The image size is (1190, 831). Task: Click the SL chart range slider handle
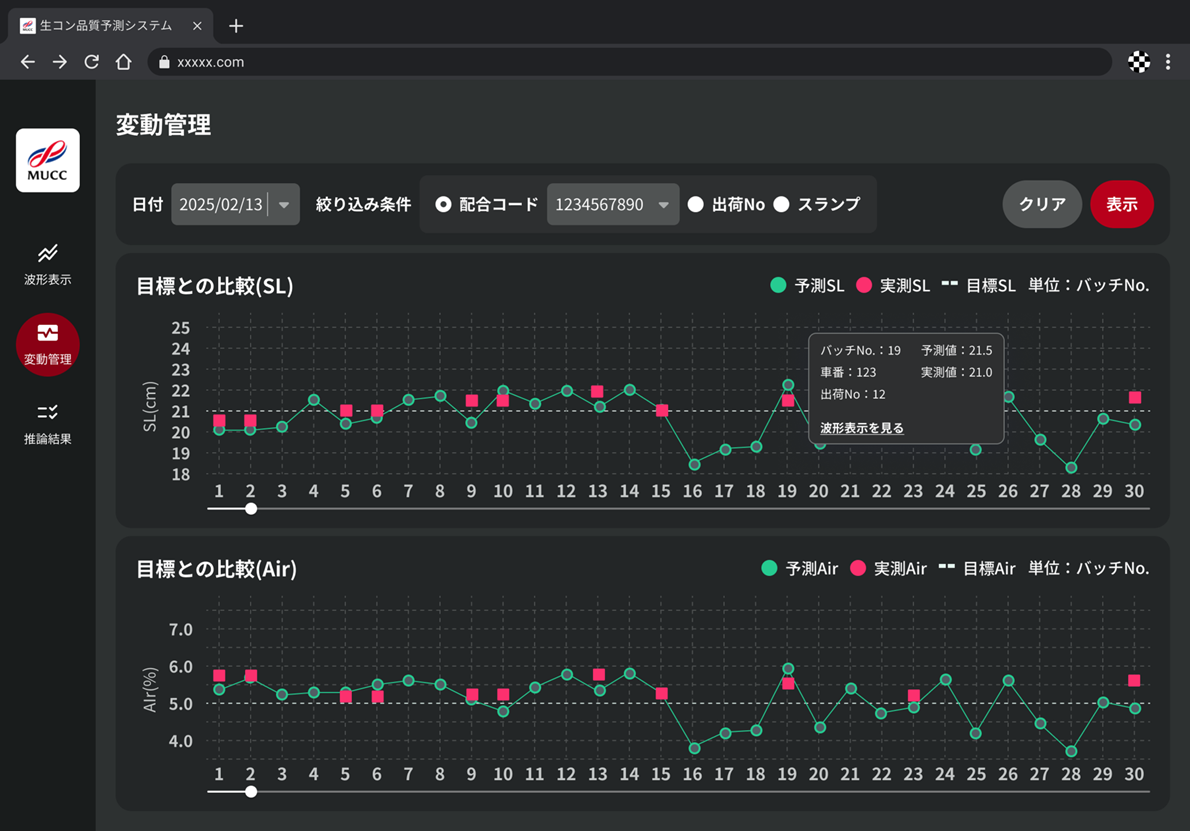[x=251, y=509]
